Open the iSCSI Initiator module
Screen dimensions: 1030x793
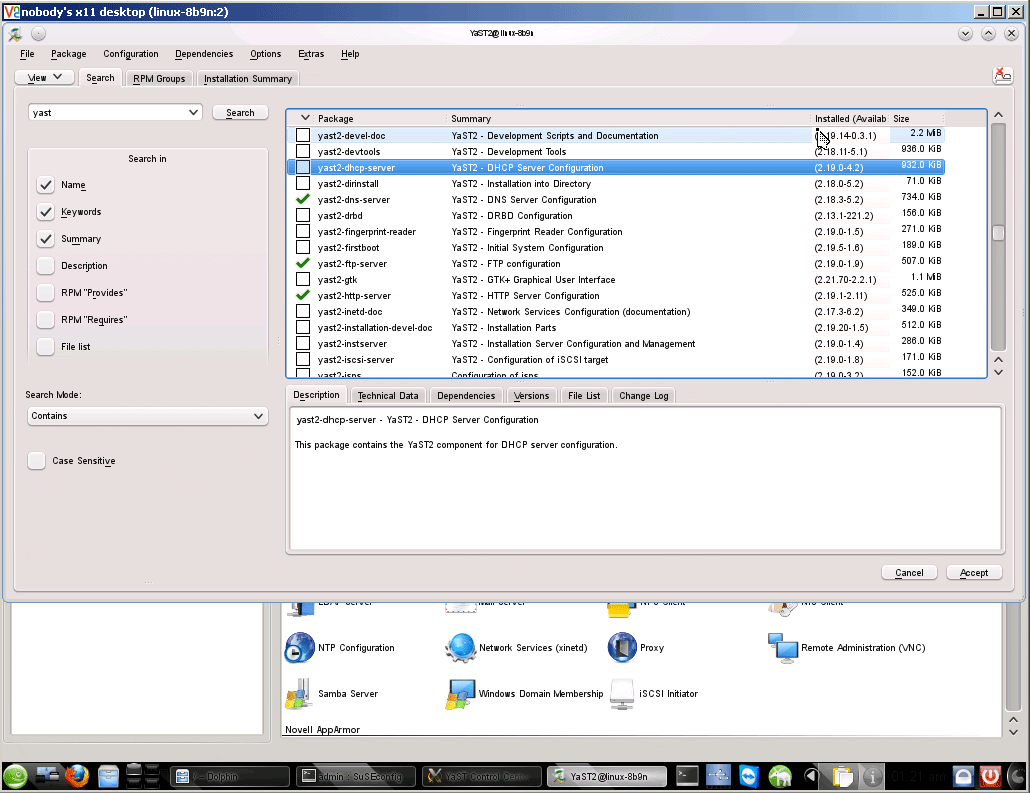(654, 694)
